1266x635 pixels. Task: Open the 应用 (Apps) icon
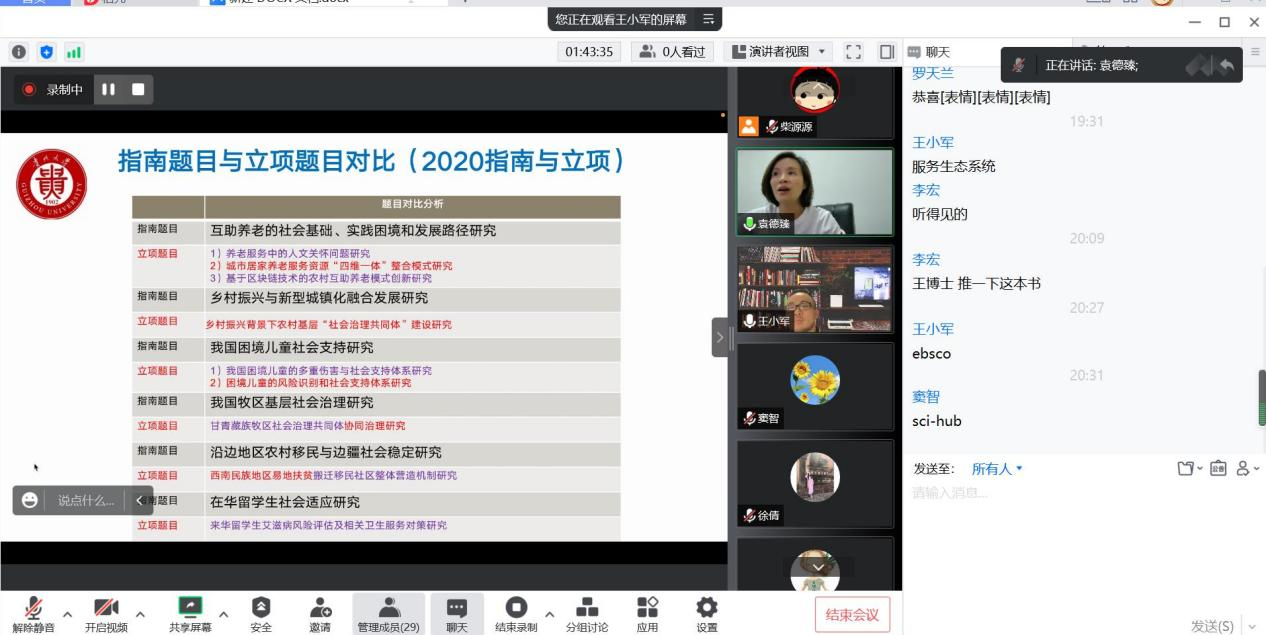(x=648, y=607)
